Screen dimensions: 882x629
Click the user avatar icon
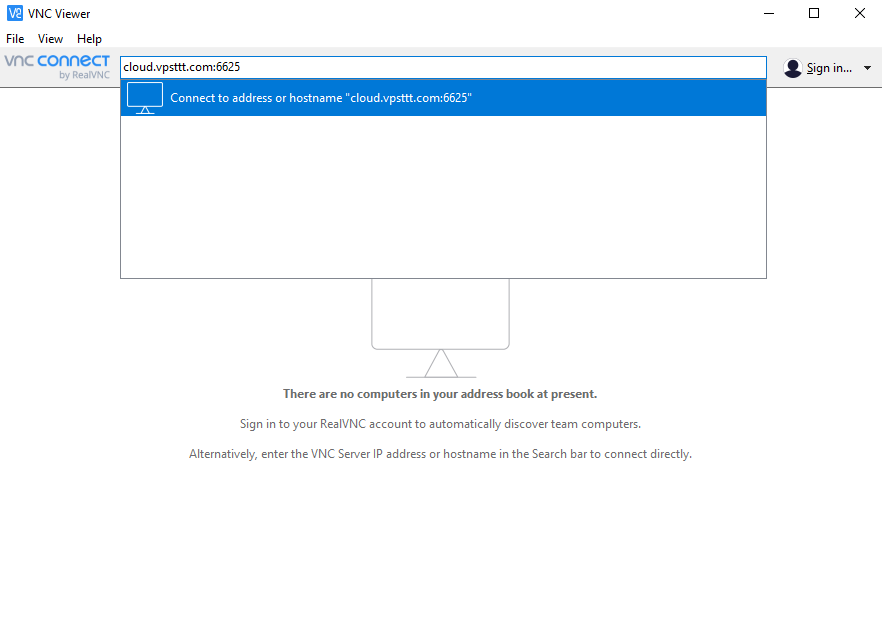(793, 68)
